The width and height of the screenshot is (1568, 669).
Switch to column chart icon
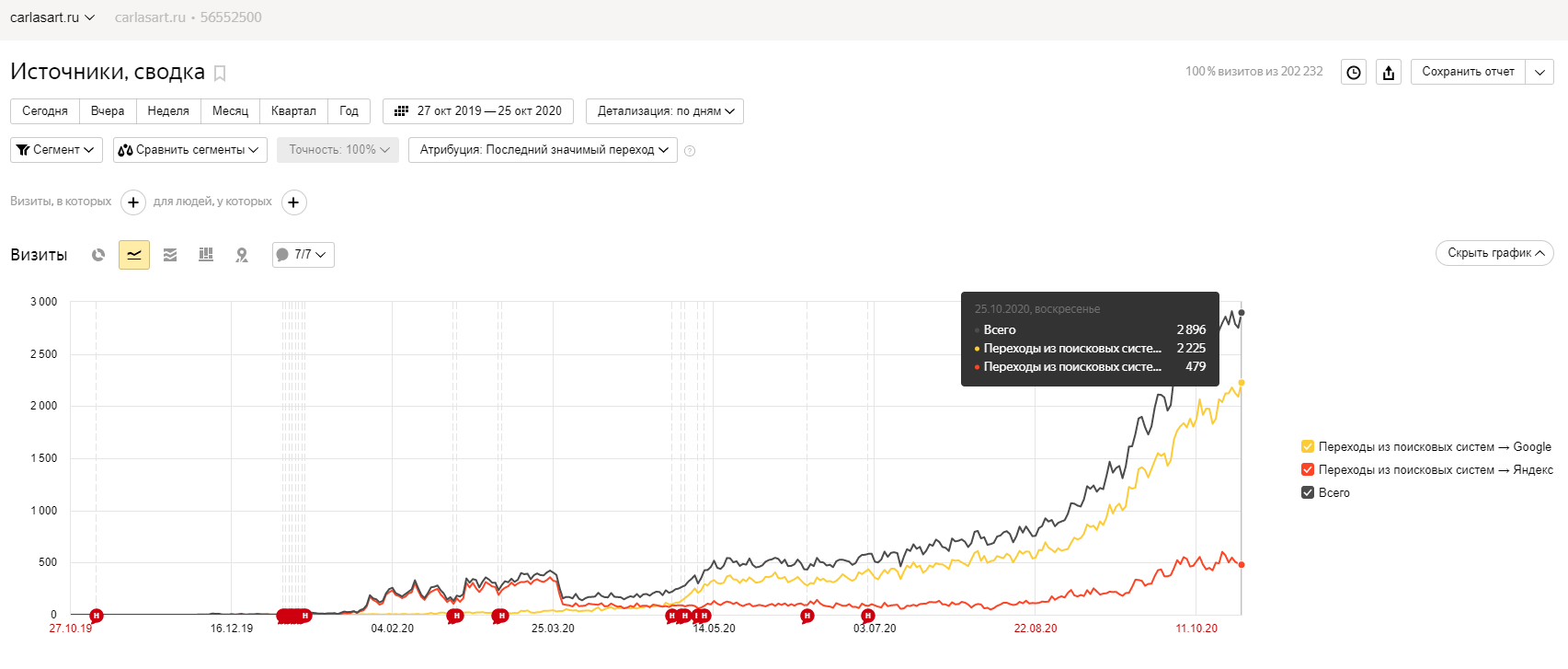[x=206, y=255]
